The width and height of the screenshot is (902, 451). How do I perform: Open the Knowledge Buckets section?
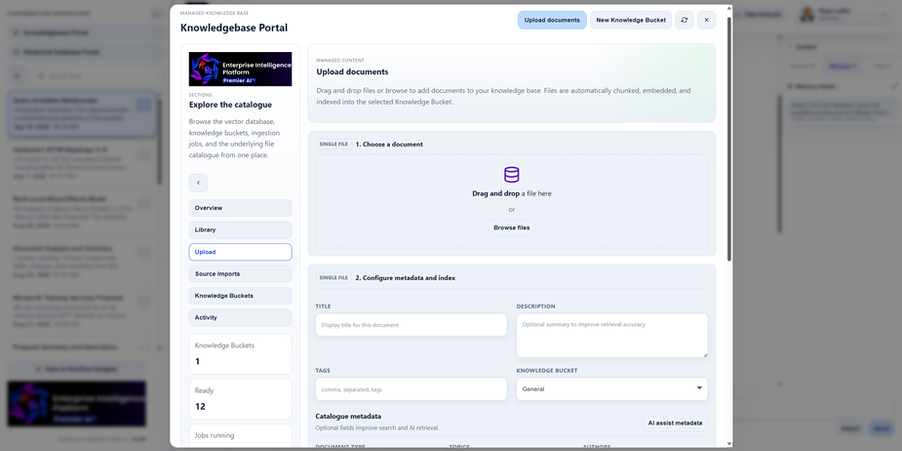pos(240,296)
